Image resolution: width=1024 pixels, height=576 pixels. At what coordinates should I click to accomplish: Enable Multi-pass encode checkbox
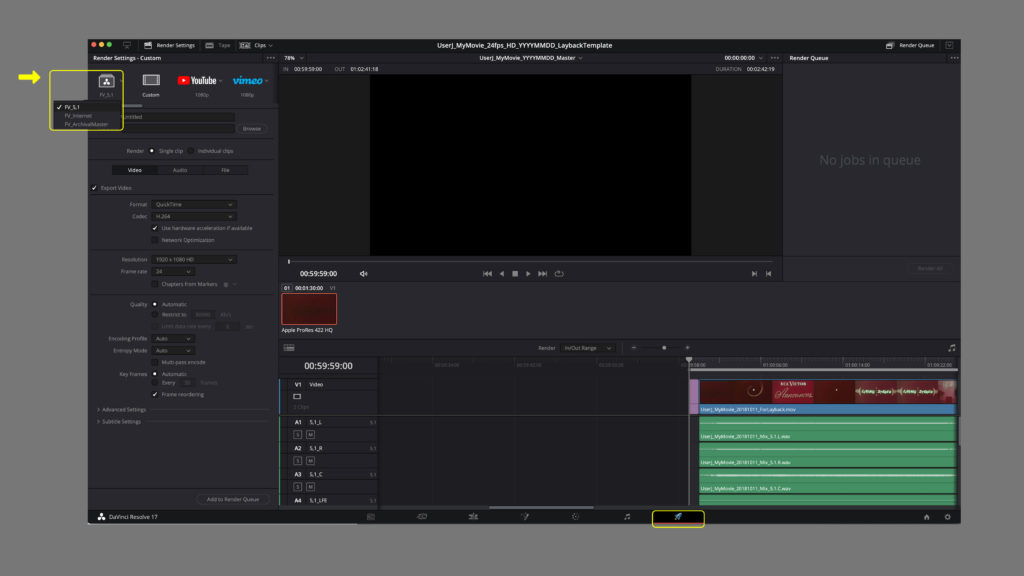[155, 362]
